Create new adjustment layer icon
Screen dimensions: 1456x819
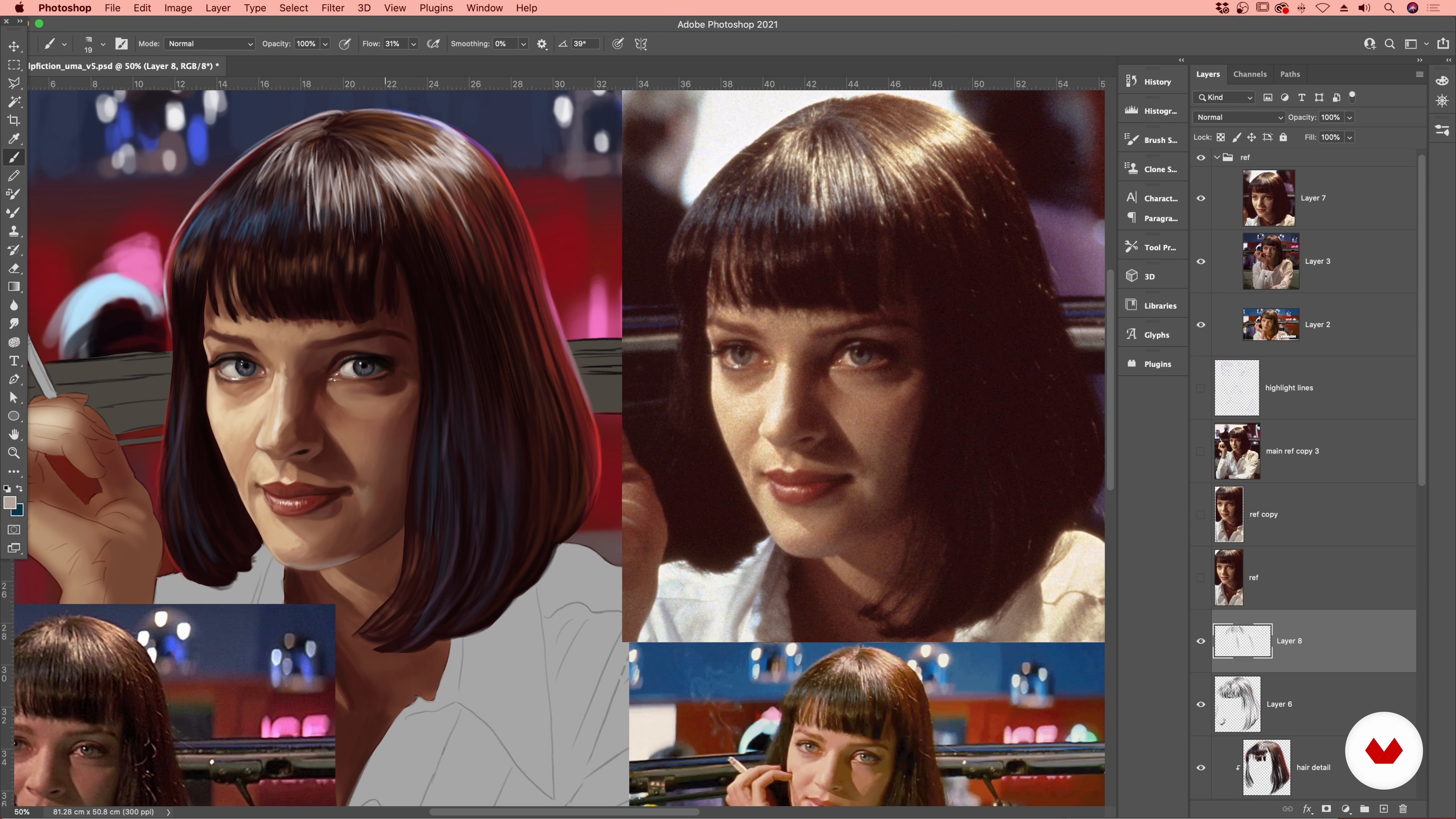[1345, 809]
